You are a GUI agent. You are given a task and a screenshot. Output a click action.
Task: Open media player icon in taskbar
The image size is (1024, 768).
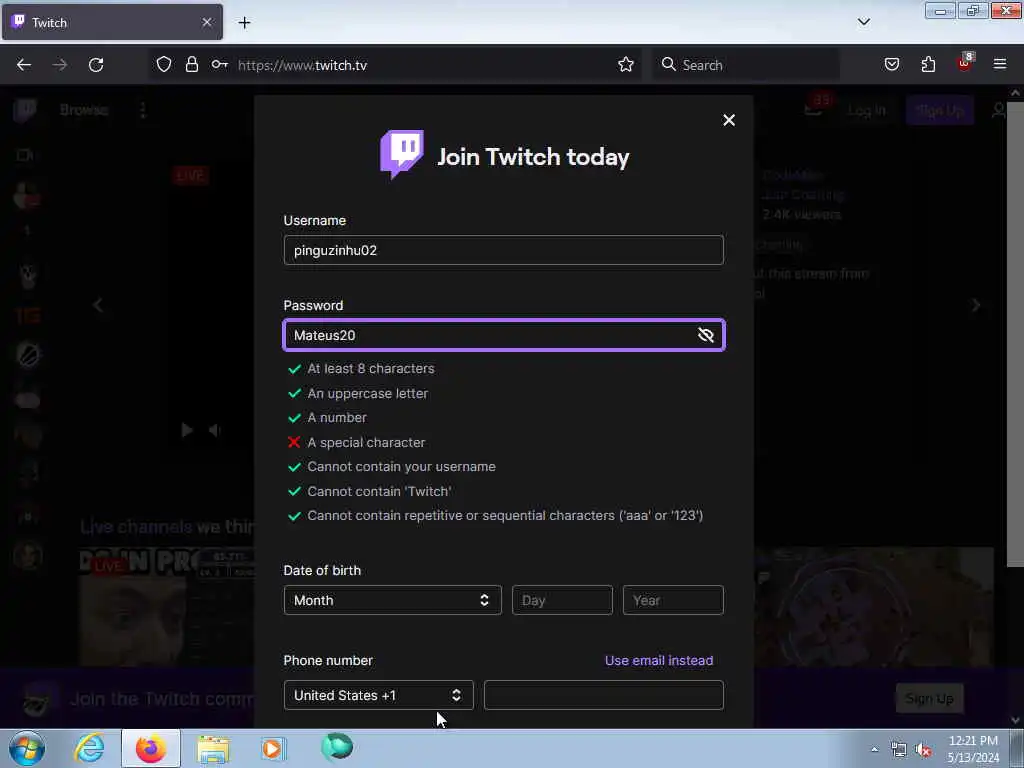point(273,748)
